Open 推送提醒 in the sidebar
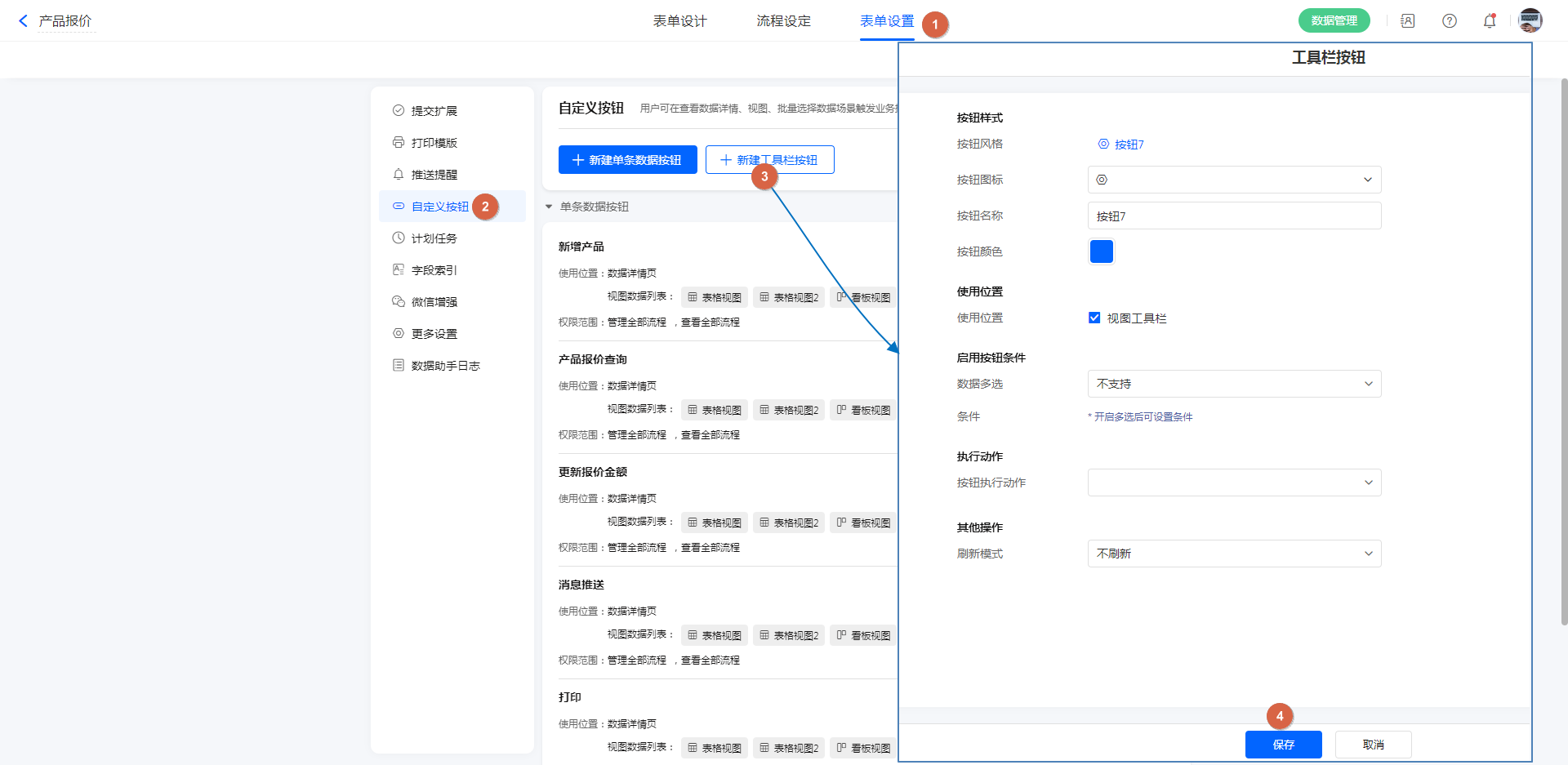 434,175
